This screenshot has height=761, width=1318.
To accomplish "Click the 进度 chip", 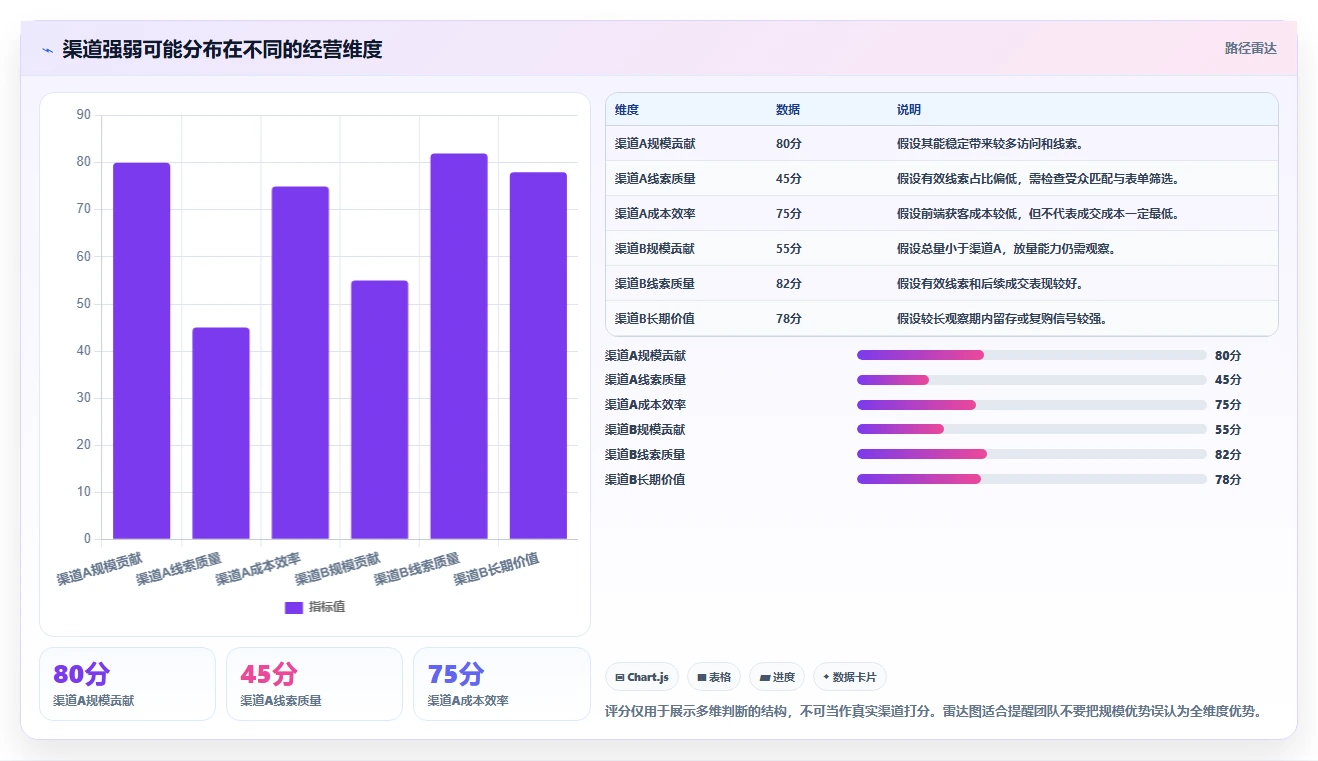I will coord(777,677).
